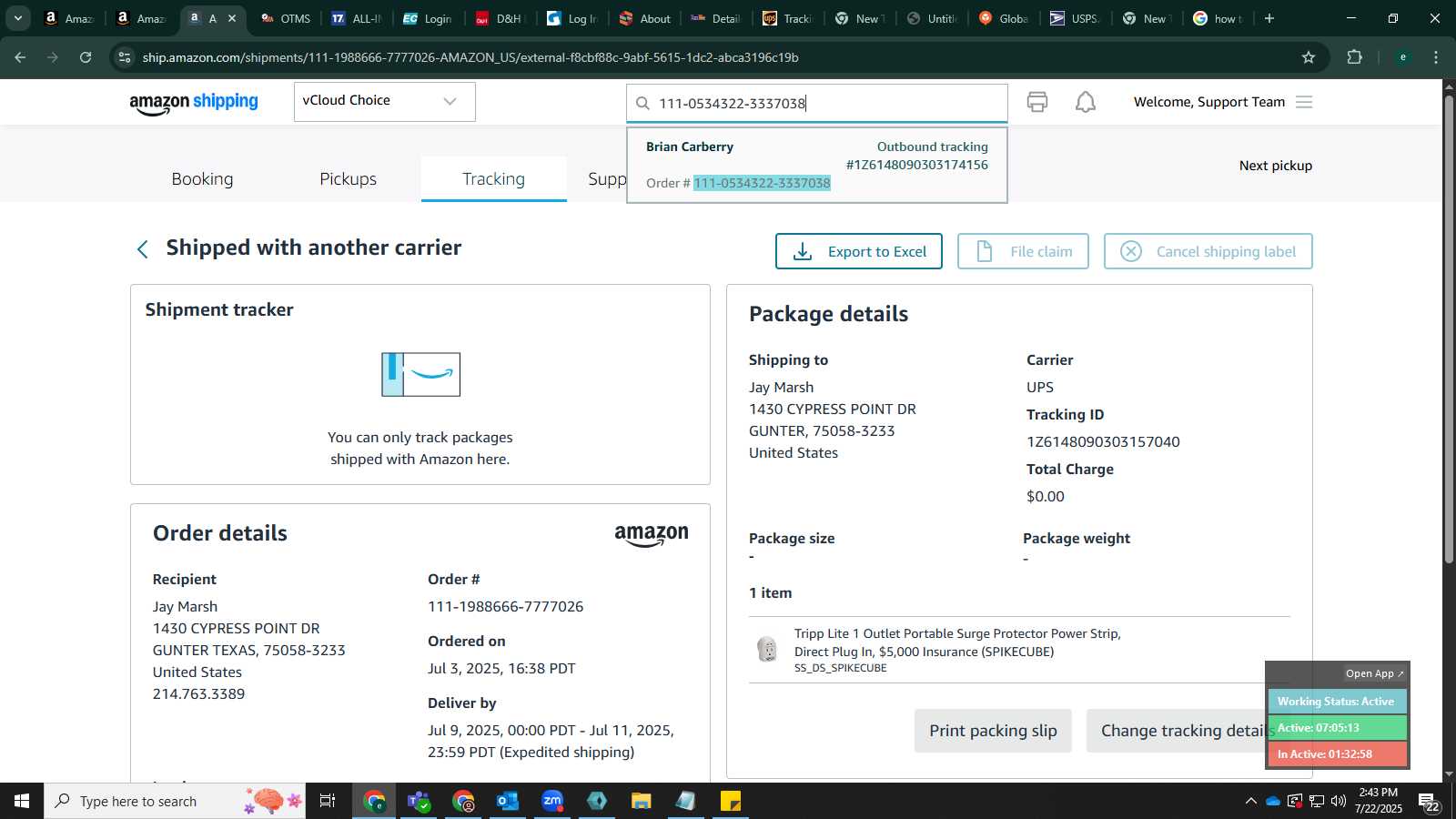Screen dimensions: 1456x819
Task: Click Print packing slip button
Action: 993,731
